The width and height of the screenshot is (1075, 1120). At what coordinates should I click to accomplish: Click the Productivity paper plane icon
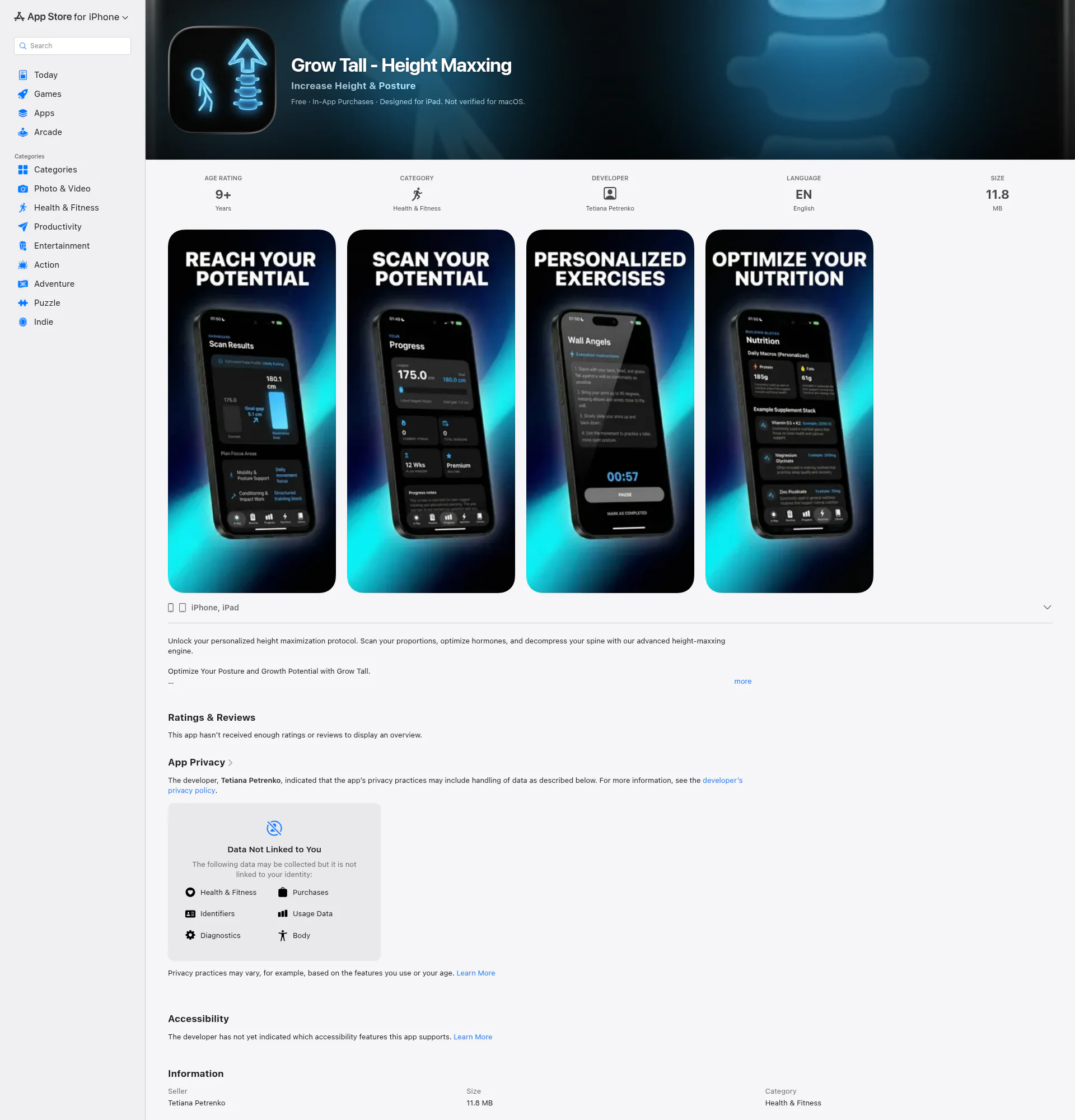point(23,227)
